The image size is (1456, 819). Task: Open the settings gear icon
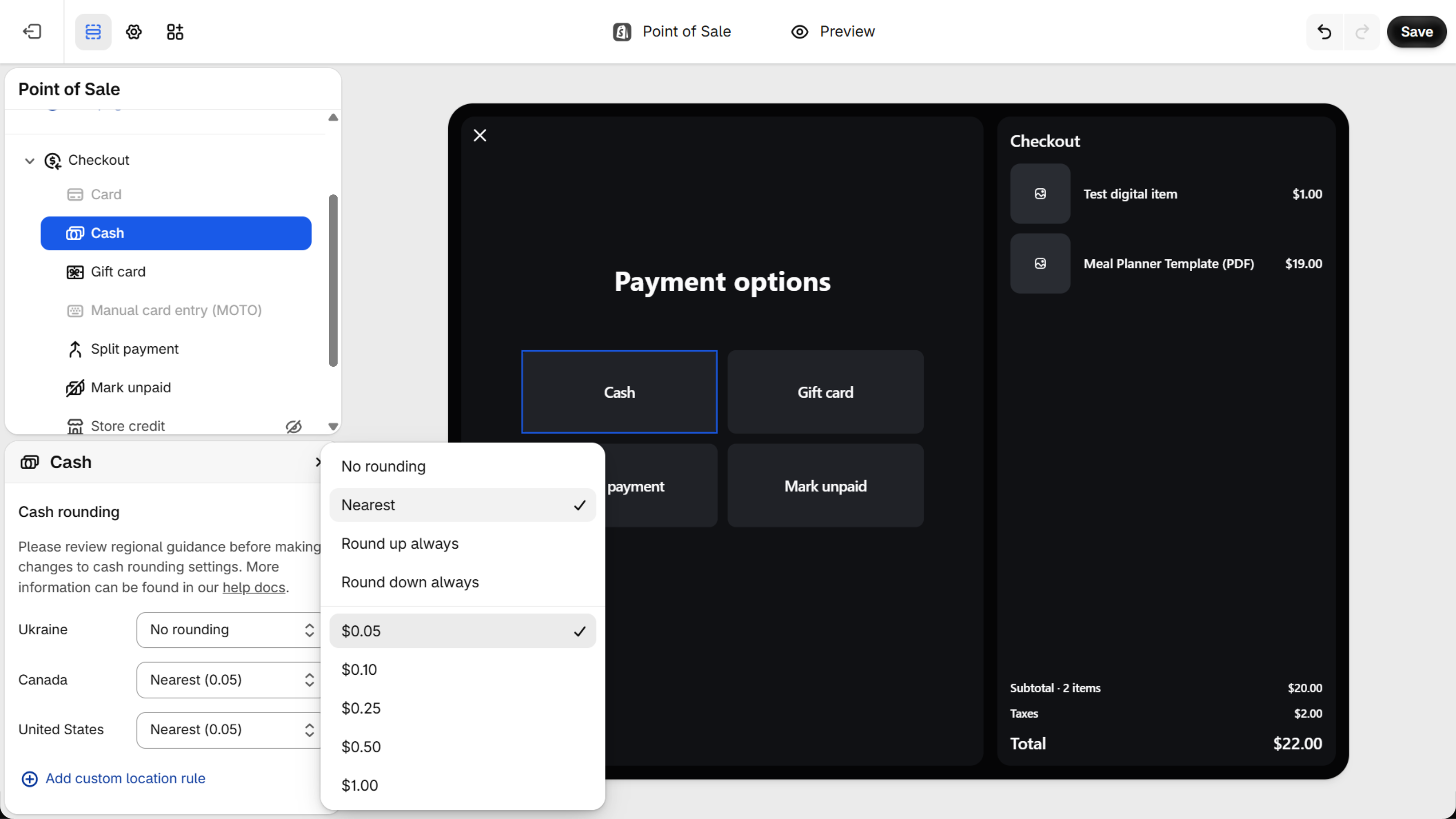pos(134,32)
